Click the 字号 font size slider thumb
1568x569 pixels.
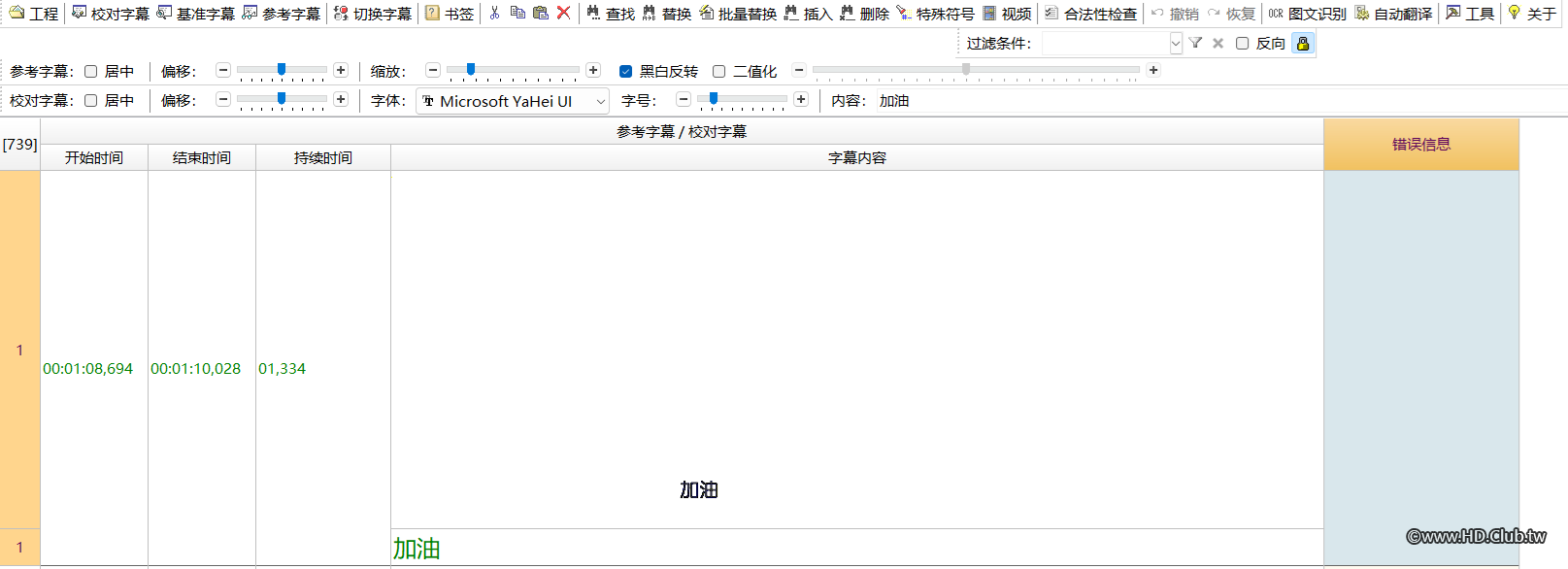click(x=714, y=98)
